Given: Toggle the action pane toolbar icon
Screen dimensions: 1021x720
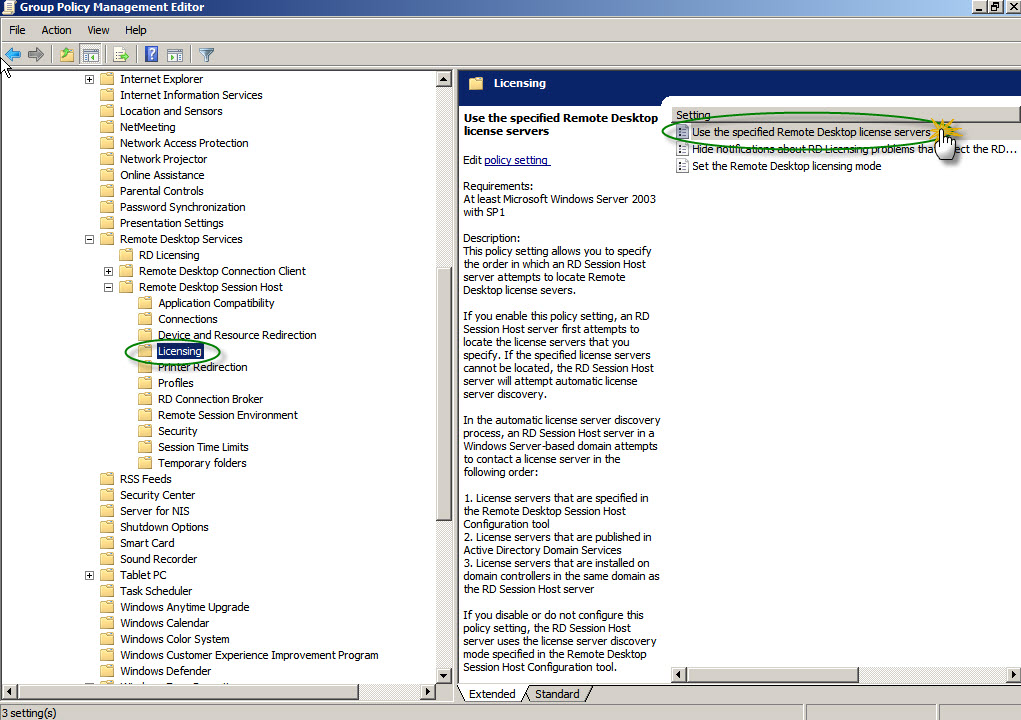Looking at the screenshot, I should point(175,55).
